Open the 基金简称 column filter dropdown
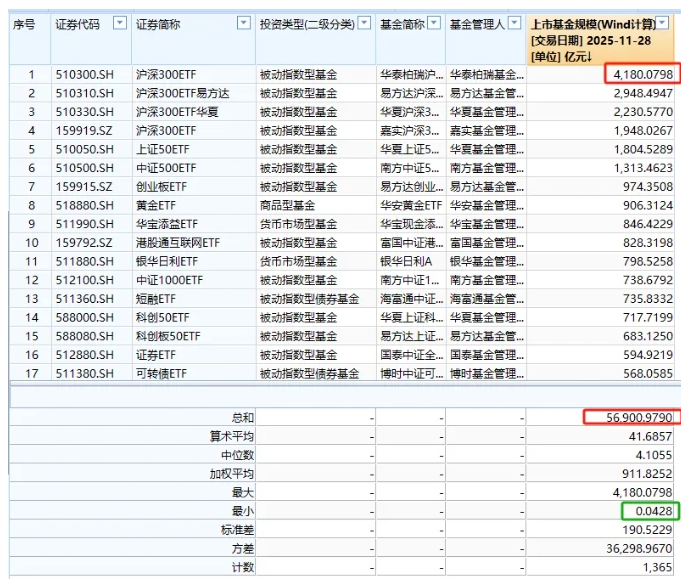The height and width of the screenshot is (584, 681). click(434, 23)
